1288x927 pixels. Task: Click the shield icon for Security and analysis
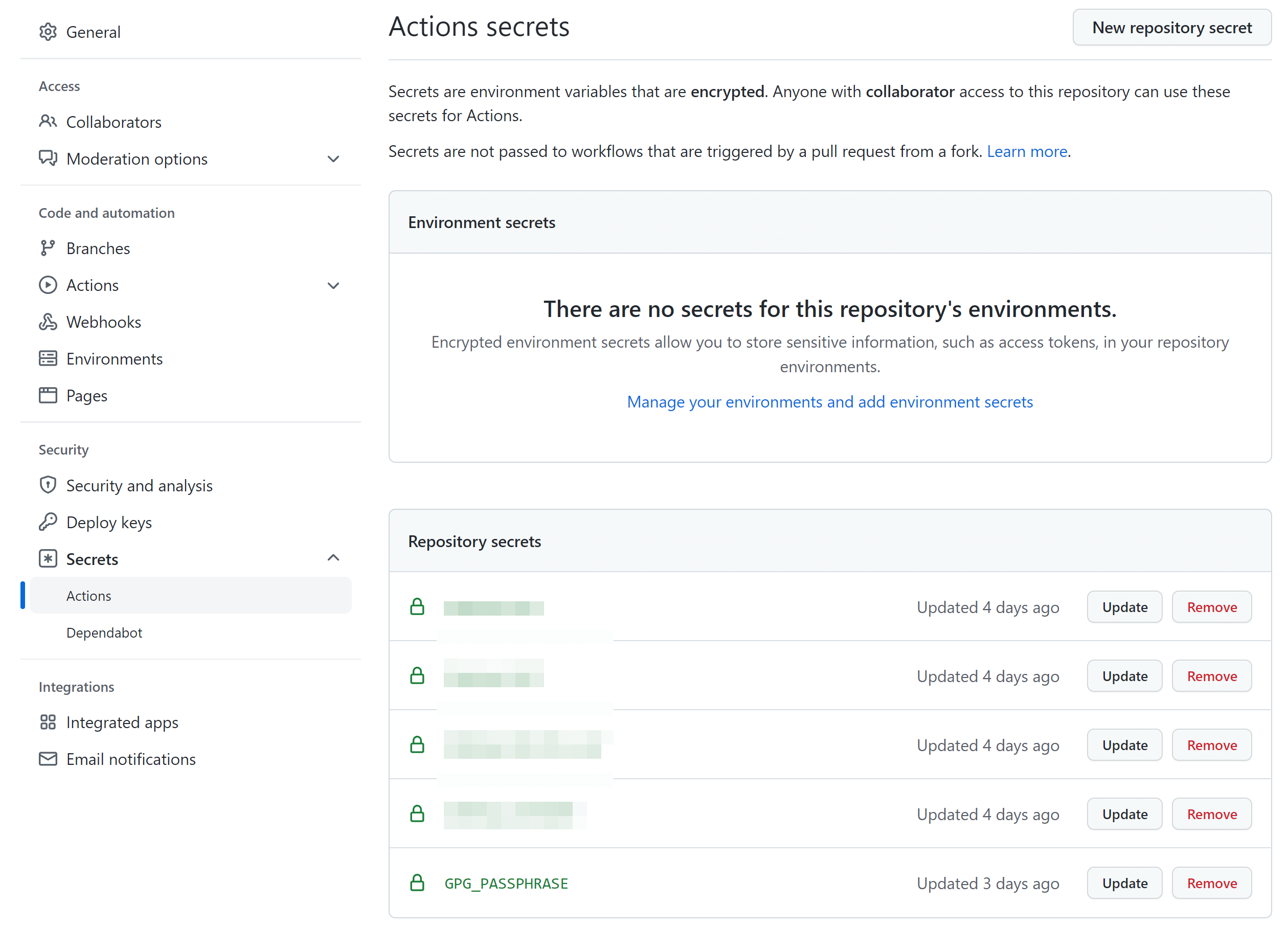click(48, 485)
